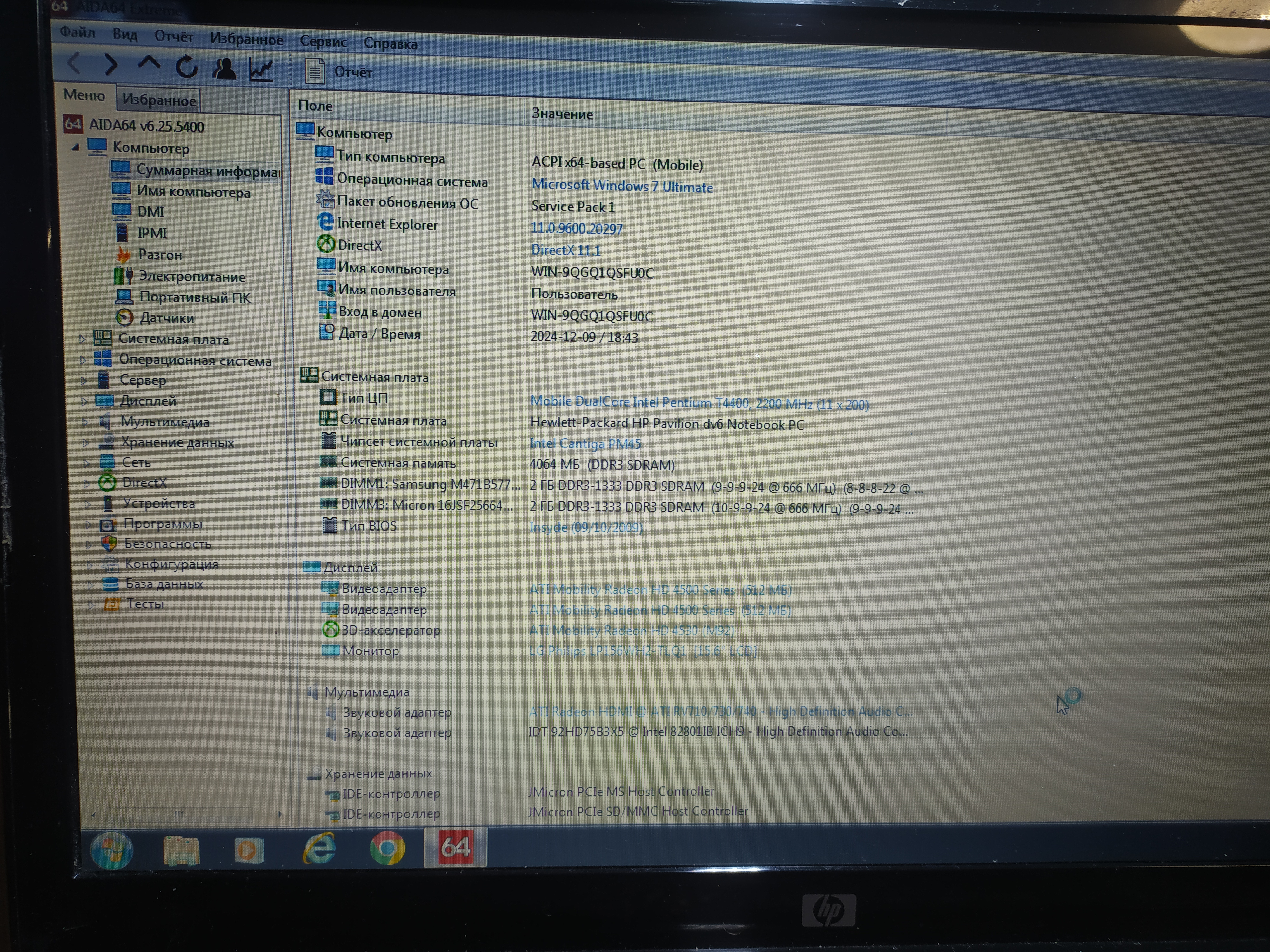Click the graph chart toolbar icon

point(261,69)
